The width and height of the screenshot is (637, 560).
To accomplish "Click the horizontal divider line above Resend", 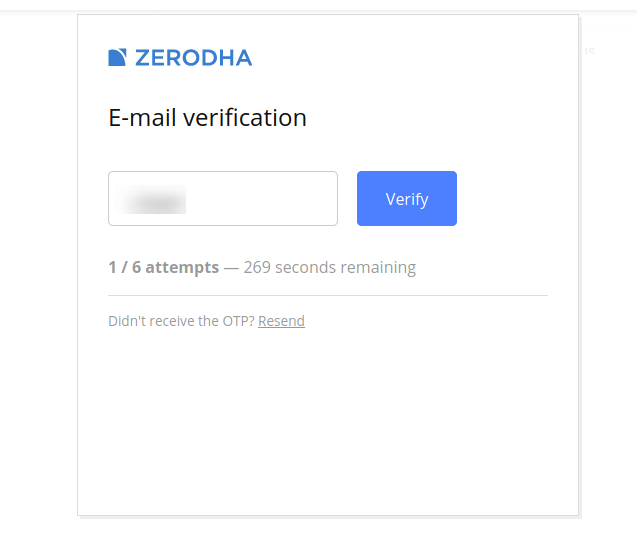I will click(328, 295).
